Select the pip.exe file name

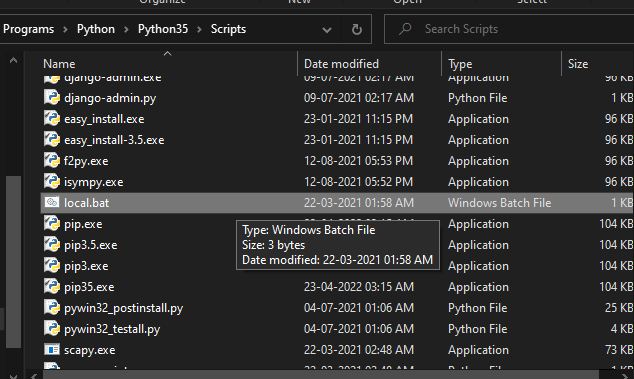pyautogui.click(x=83, y=224)
